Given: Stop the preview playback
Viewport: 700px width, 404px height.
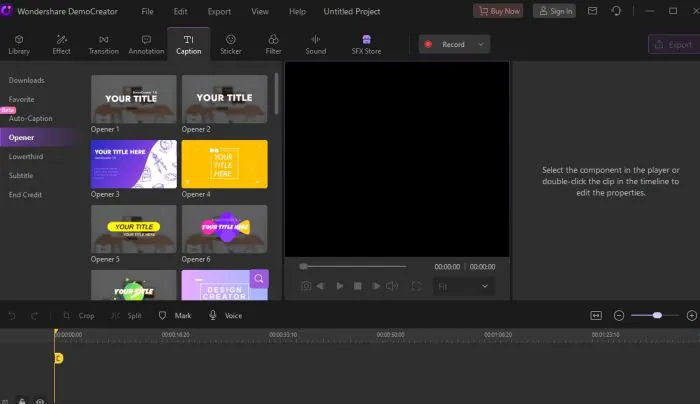Looking at the screenshot, I should click(358, 286).
